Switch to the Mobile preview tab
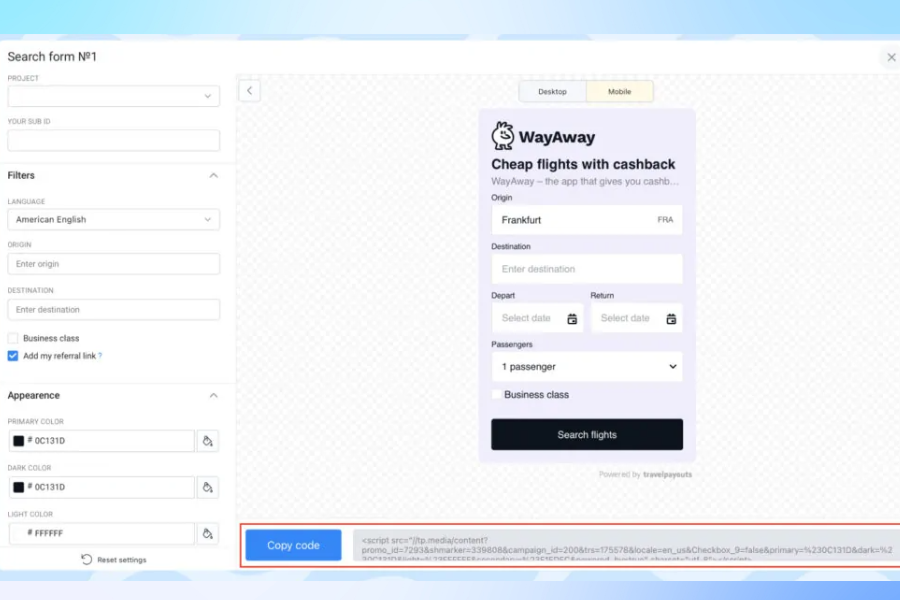 (x=619, y=92)
